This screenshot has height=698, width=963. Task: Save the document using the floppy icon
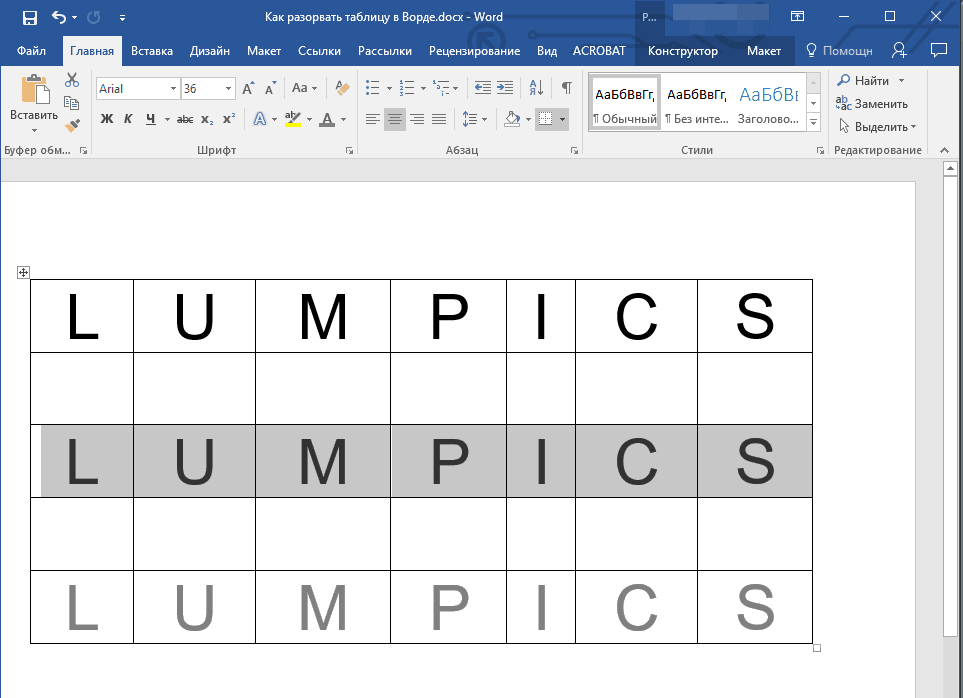[x=29, y=17]
